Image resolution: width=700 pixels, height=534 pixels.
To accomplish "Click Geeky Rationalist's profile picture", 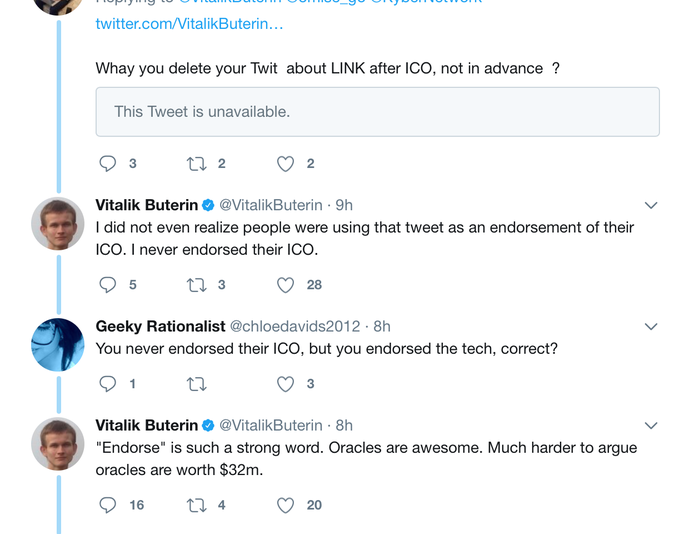I will pyautogui.click(x=58, y=345).
